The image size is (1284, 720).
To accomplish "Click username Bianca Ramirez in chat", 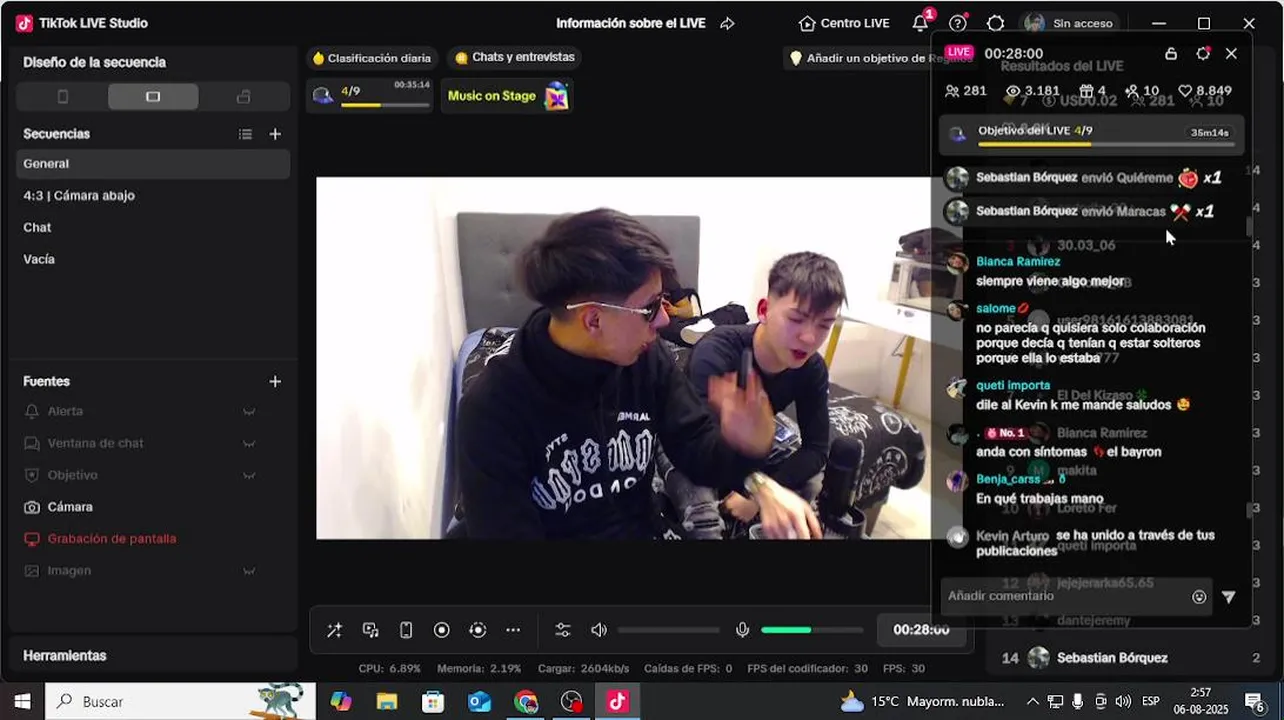I will pos(1018,262).
